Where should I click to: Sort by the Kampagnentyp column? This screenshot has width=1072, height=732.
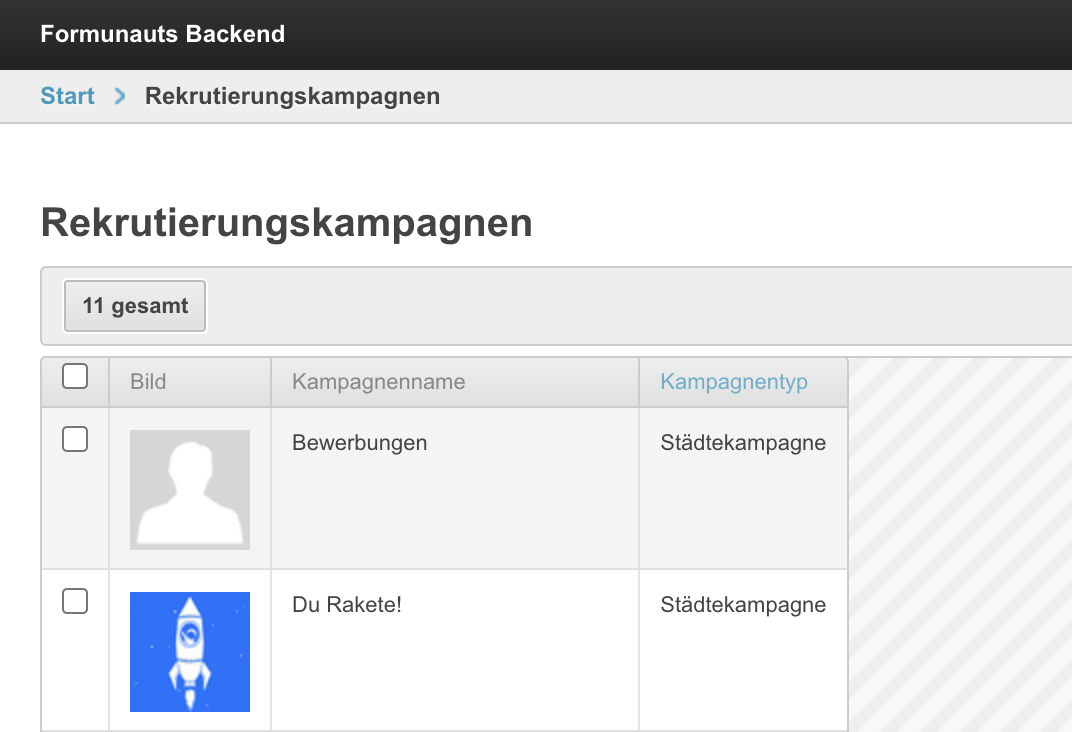pos(734,381)
